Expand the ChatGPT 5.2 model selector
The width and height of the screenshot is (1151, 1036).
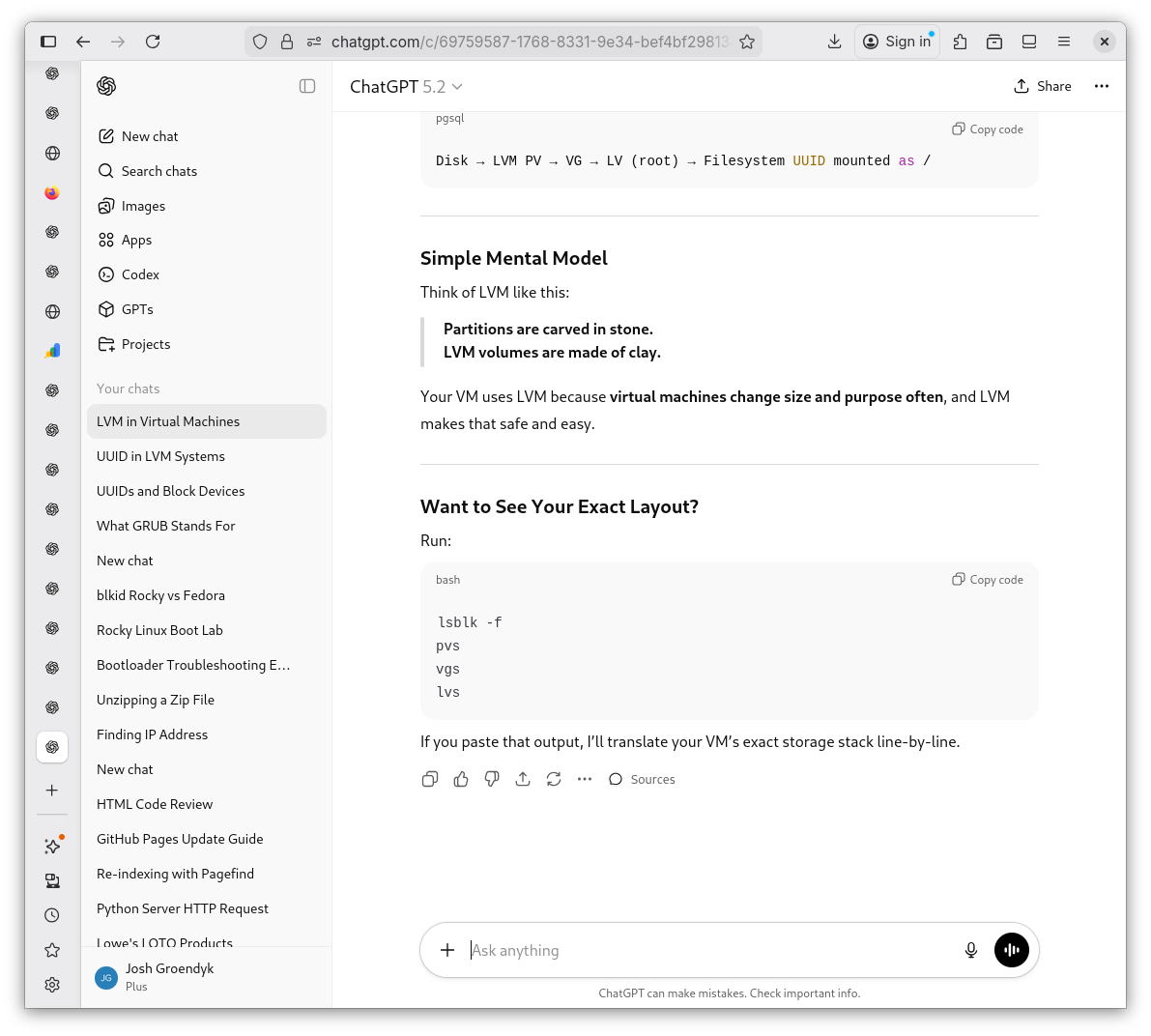pos(406,87)
